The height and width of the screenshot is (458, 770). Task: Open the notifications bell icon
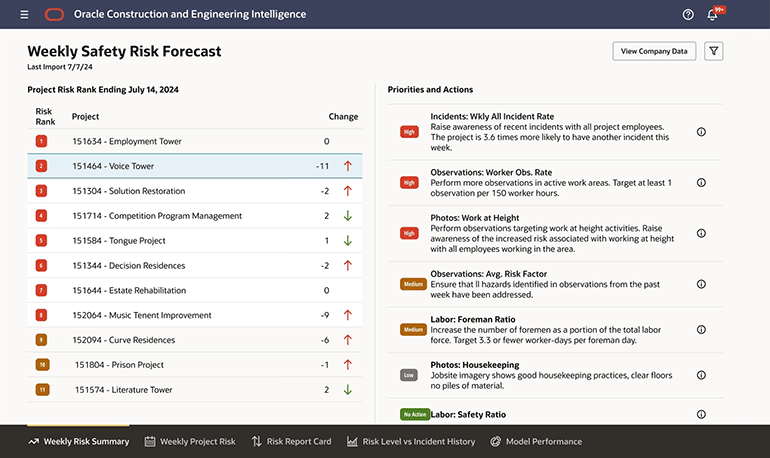pos(713,15)
